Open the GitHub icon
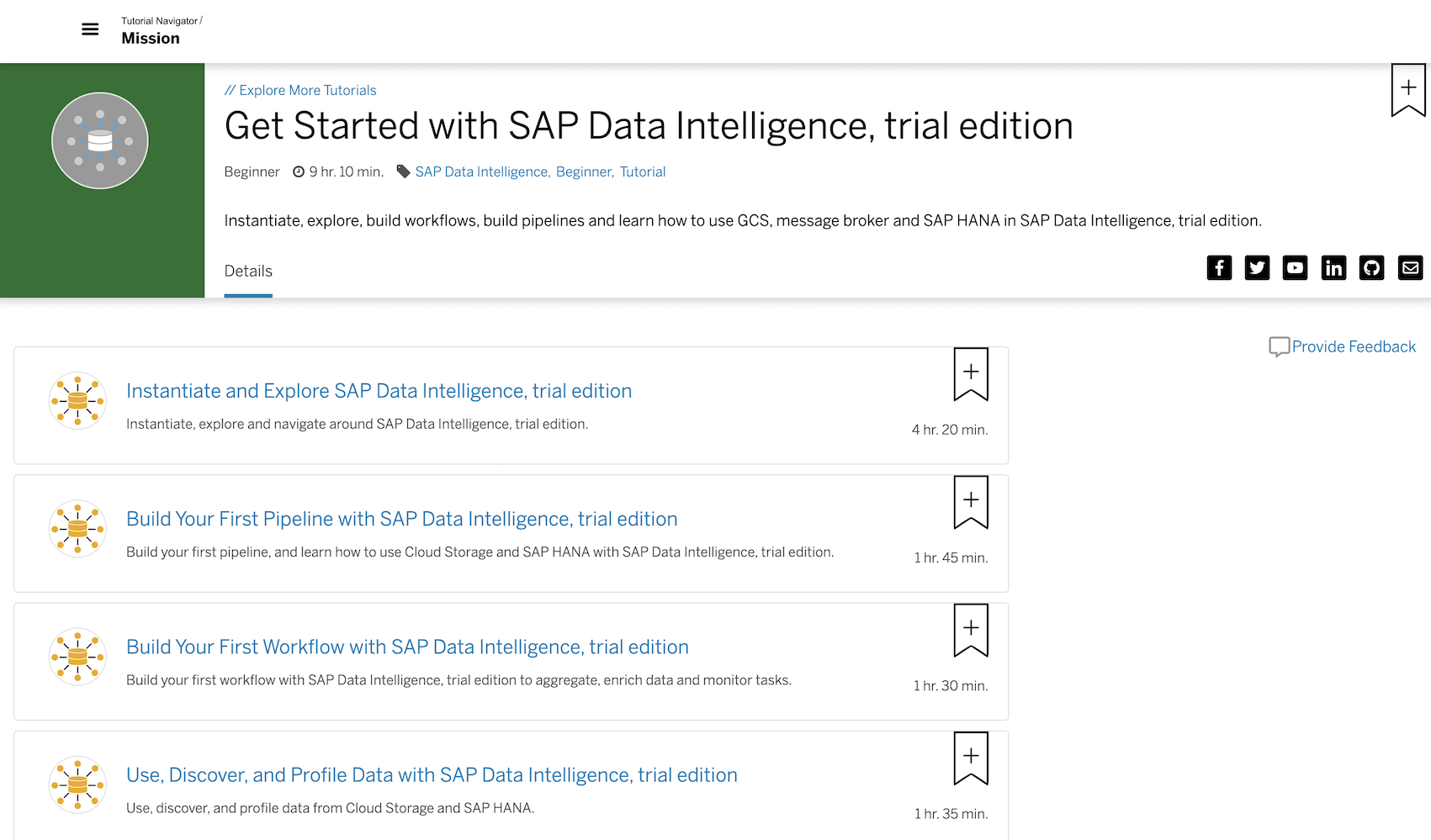Image resolution: width=1431 pixels, height=840 pixels. (1371, 267)
